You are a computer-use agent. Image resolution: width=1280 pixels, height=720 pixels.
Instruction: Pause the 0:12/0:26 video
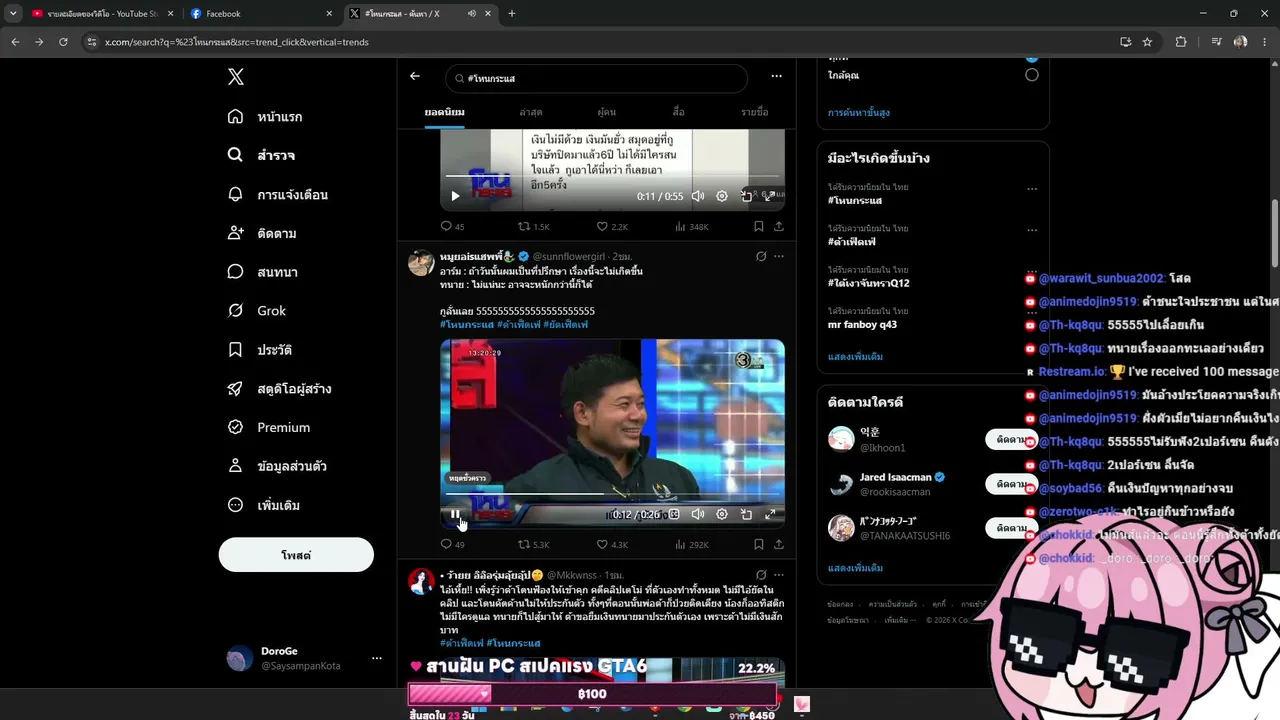[x=455, y=514]
